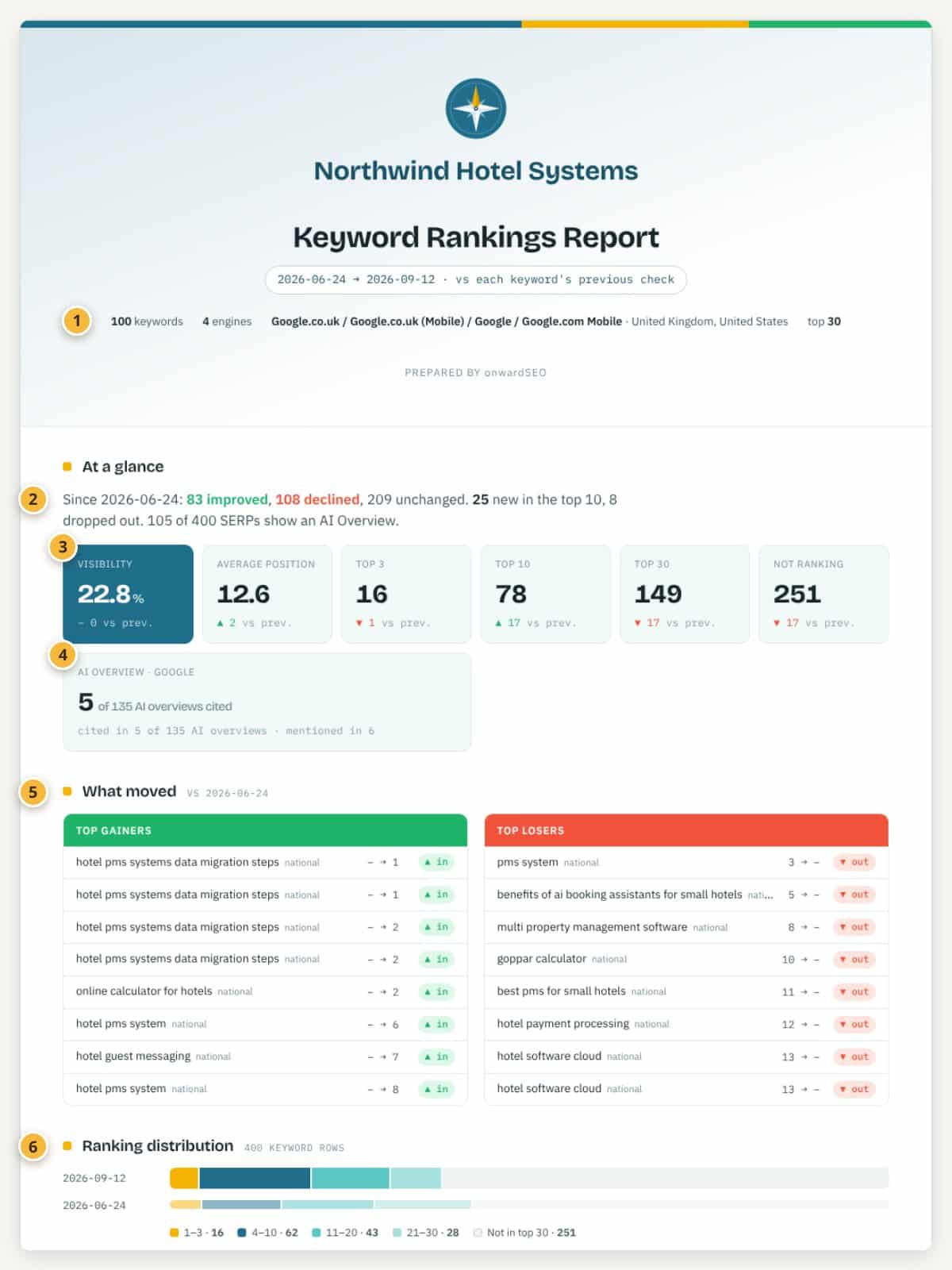The width and height of the screenshot is (952, 1270).
Task: Select the 'goppar calculator' row
Action: [686, 959]
